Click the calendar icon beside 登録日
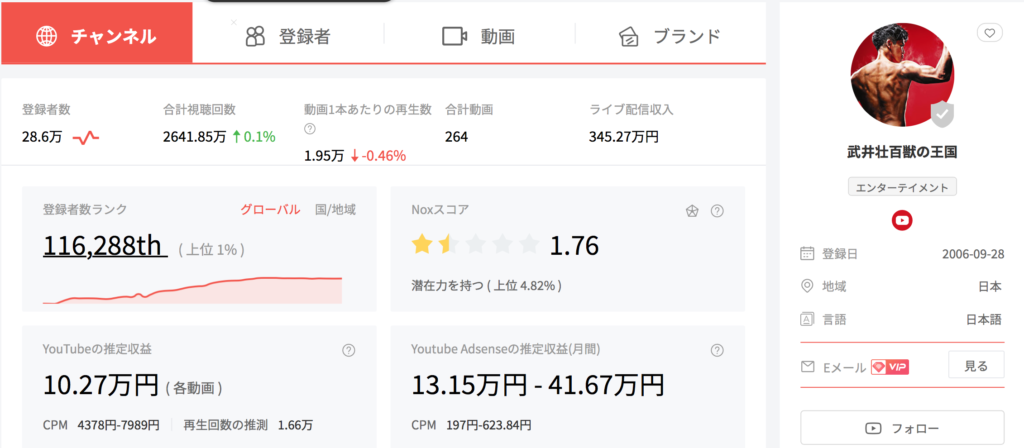This screenshot has width=1024, height=448. 807,253
